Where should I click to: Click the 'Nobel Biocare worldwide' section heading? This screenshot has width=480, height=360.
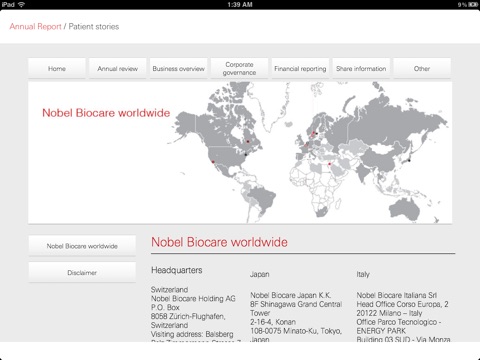(219, 242)
